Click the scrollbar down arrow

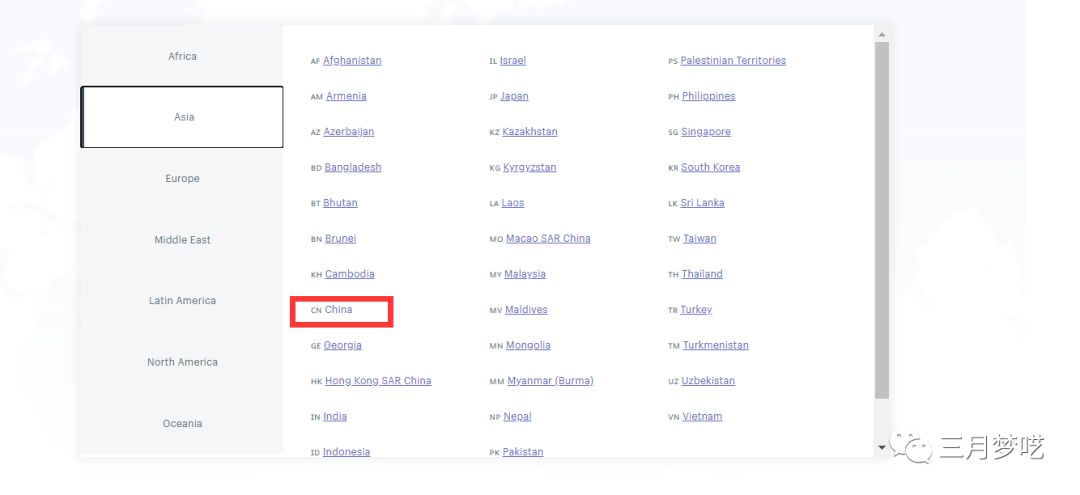(x=881, y=448)
